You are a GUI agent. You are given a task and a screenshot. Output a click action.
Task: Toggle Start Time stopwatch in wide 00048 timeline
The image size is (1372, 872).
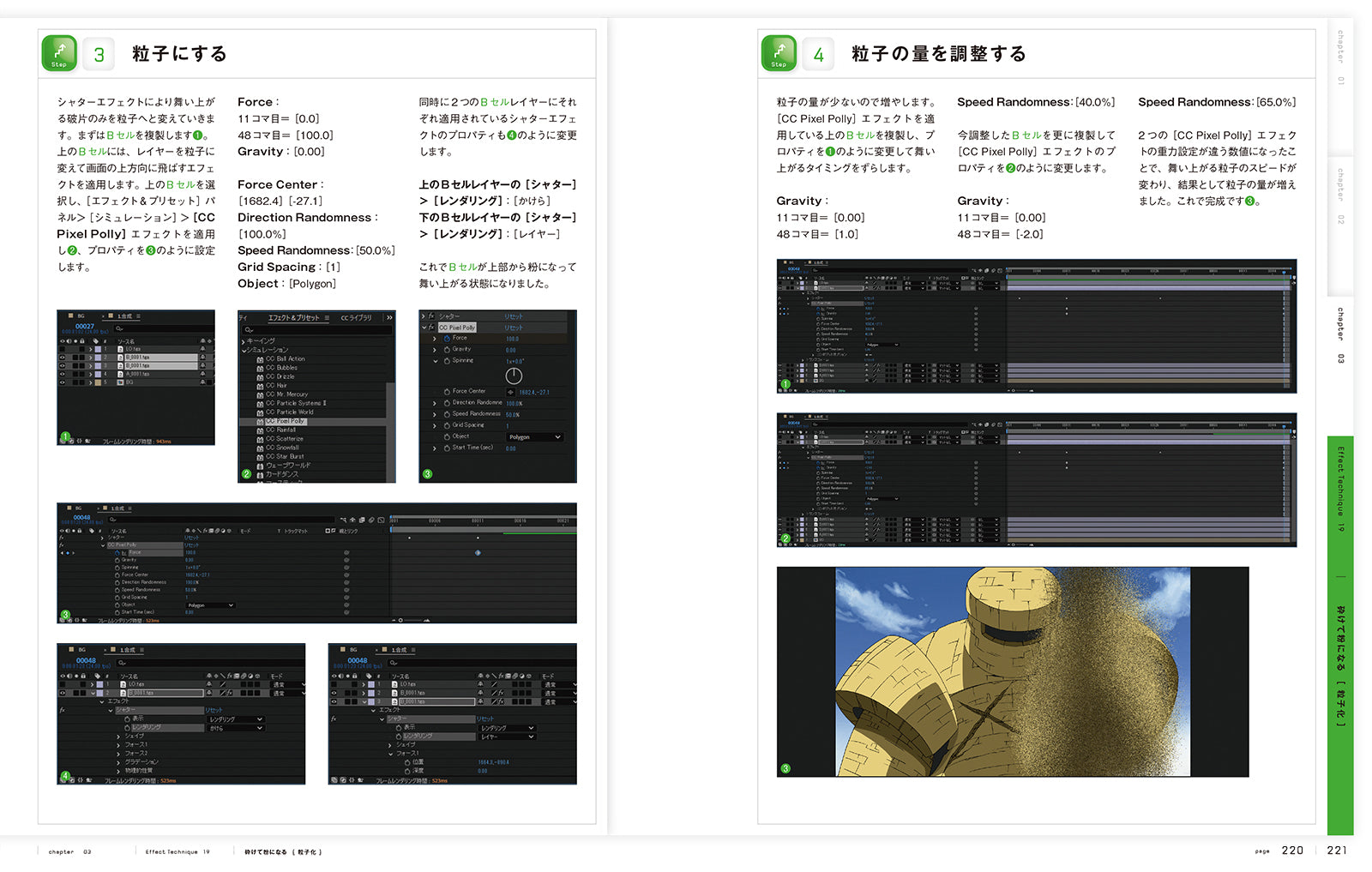pos(117,613)
